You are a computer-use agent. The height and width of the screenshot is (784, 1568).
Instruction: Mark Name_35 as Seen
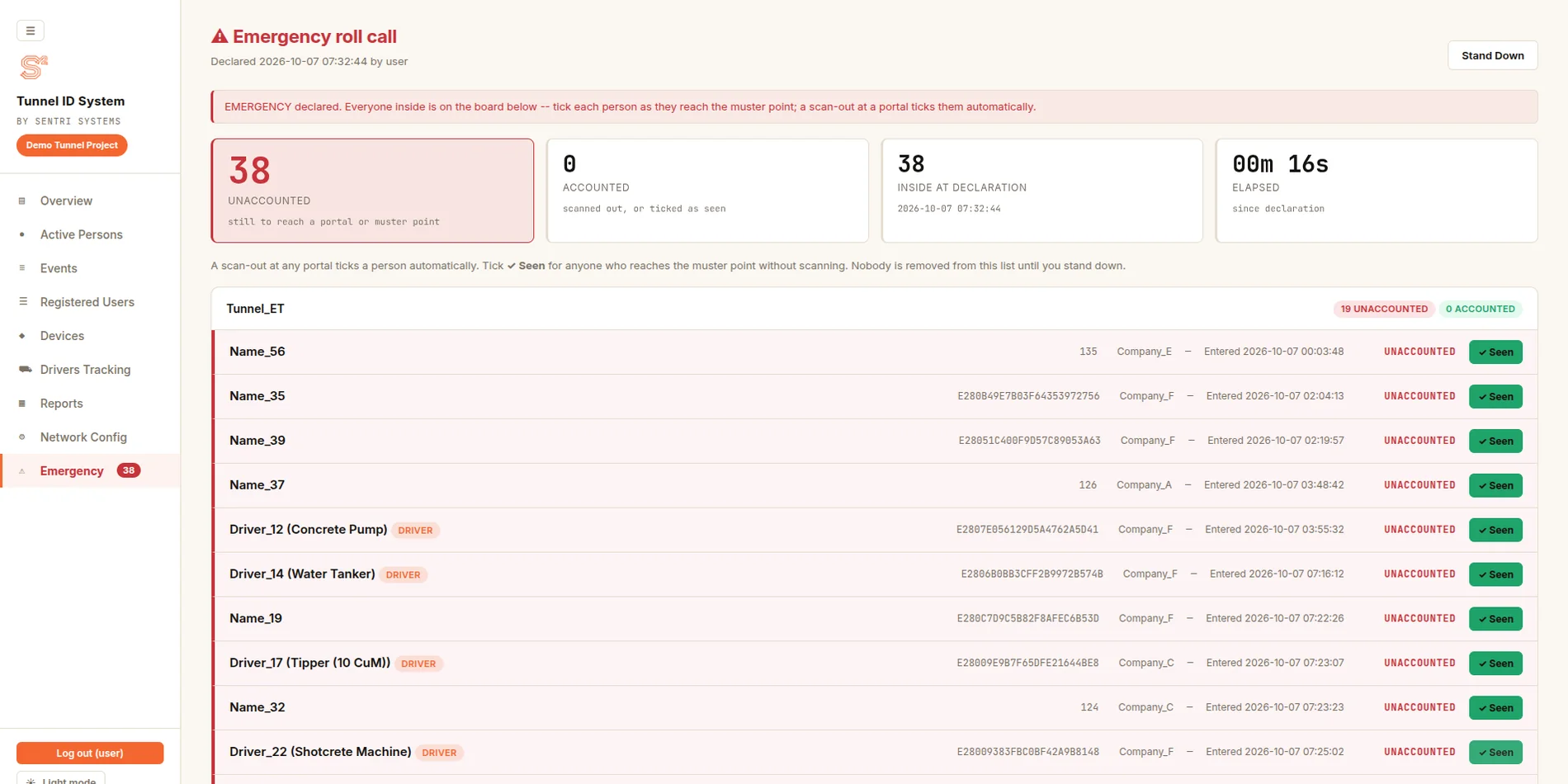coord(1495,396)
